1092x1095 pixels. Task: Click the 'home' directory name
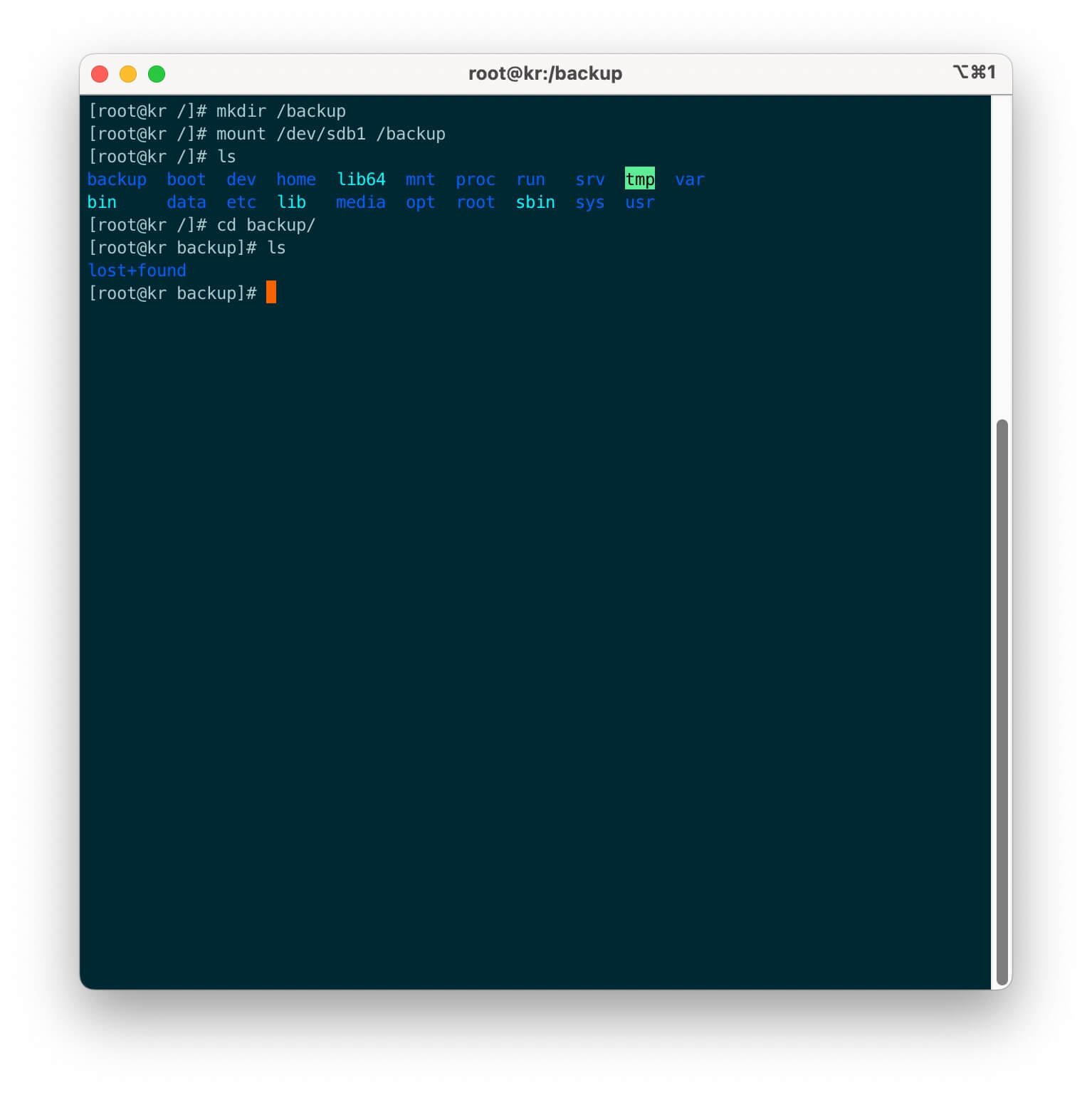296,179
